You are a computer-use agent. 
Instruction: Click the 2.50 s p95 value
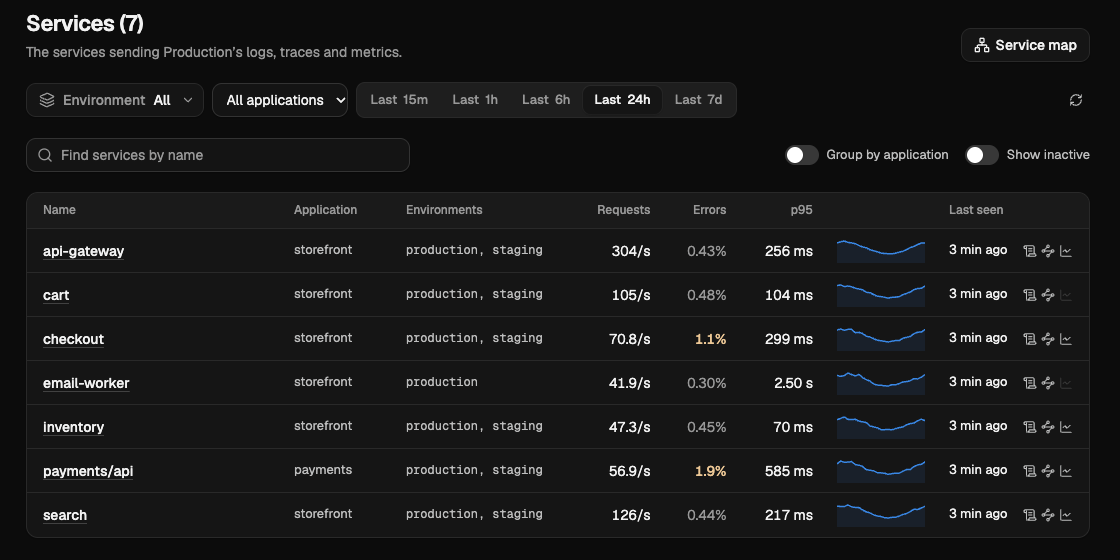(794, 384)
